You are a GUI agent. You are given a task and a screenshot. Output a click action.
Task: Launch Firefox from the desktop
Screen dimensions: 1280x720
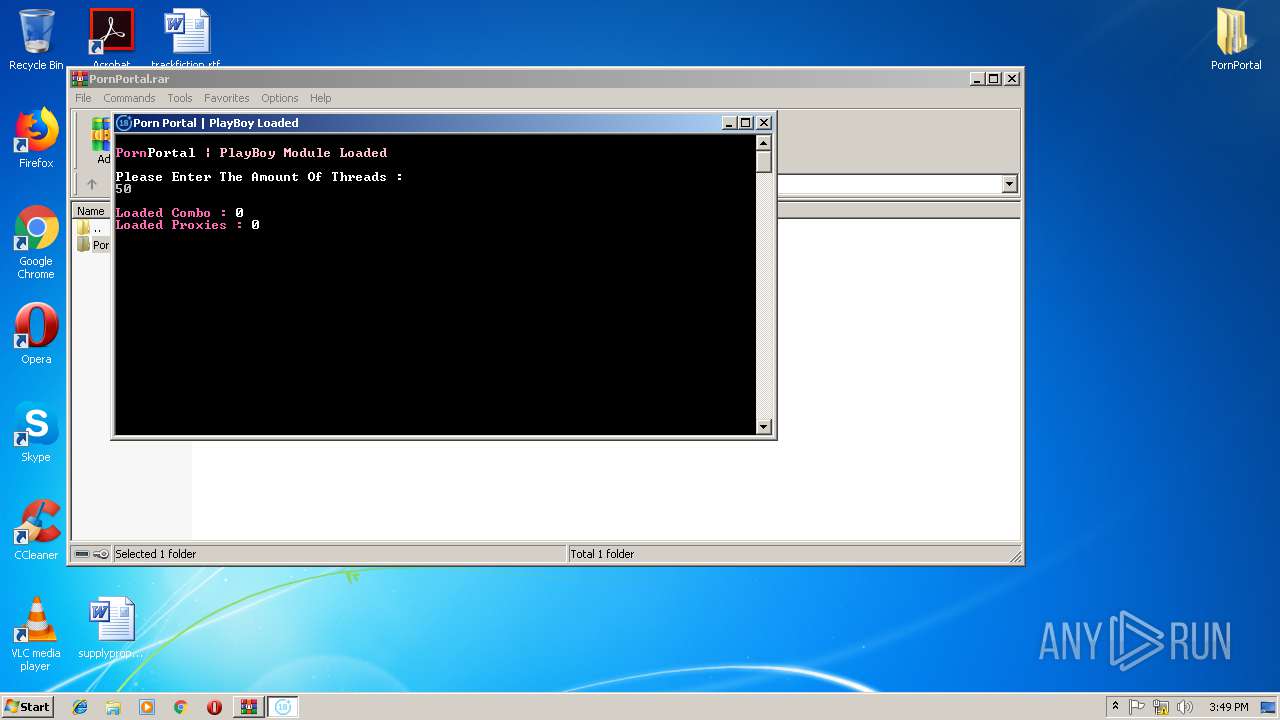coord(36,138)
